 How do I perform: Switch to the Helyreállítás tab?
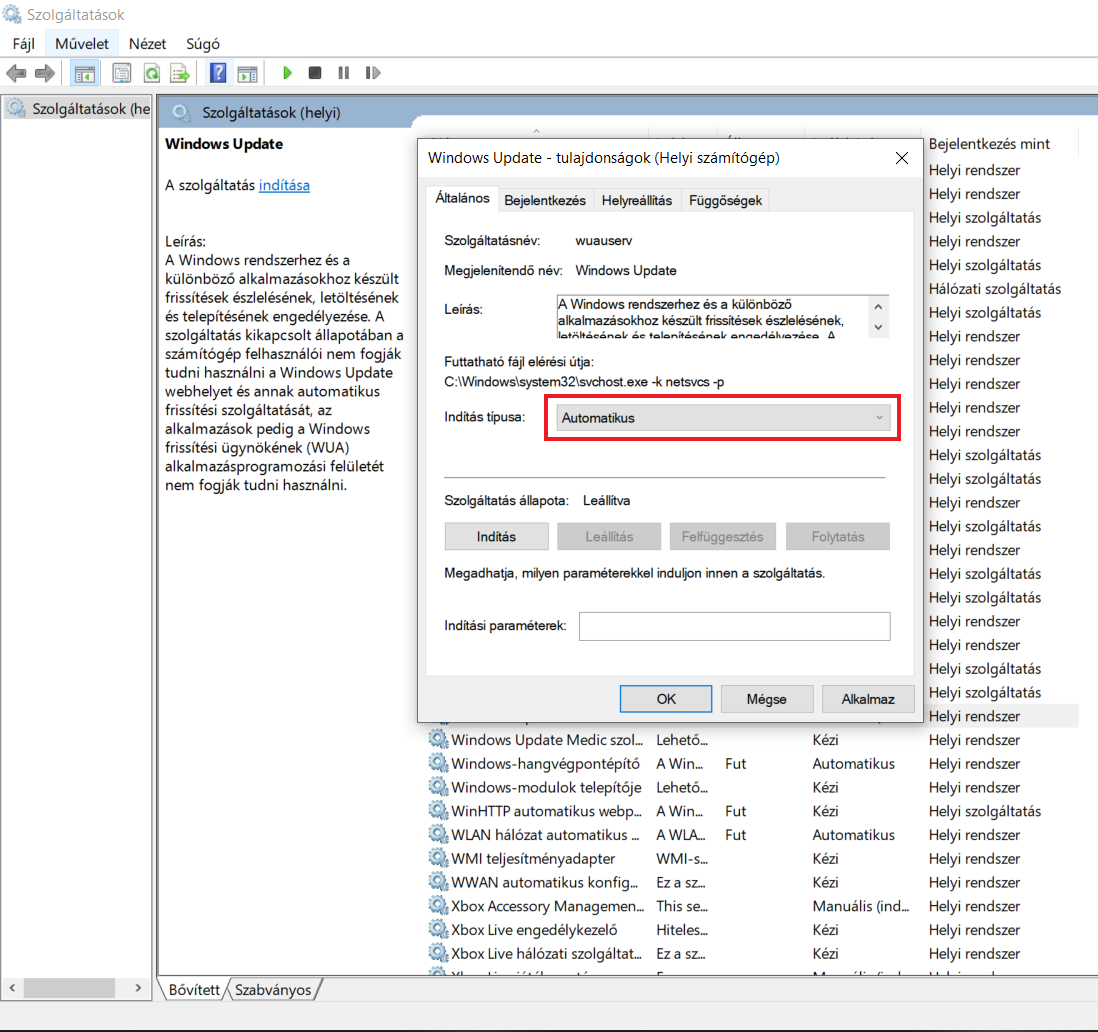click(x=637, y=200)
